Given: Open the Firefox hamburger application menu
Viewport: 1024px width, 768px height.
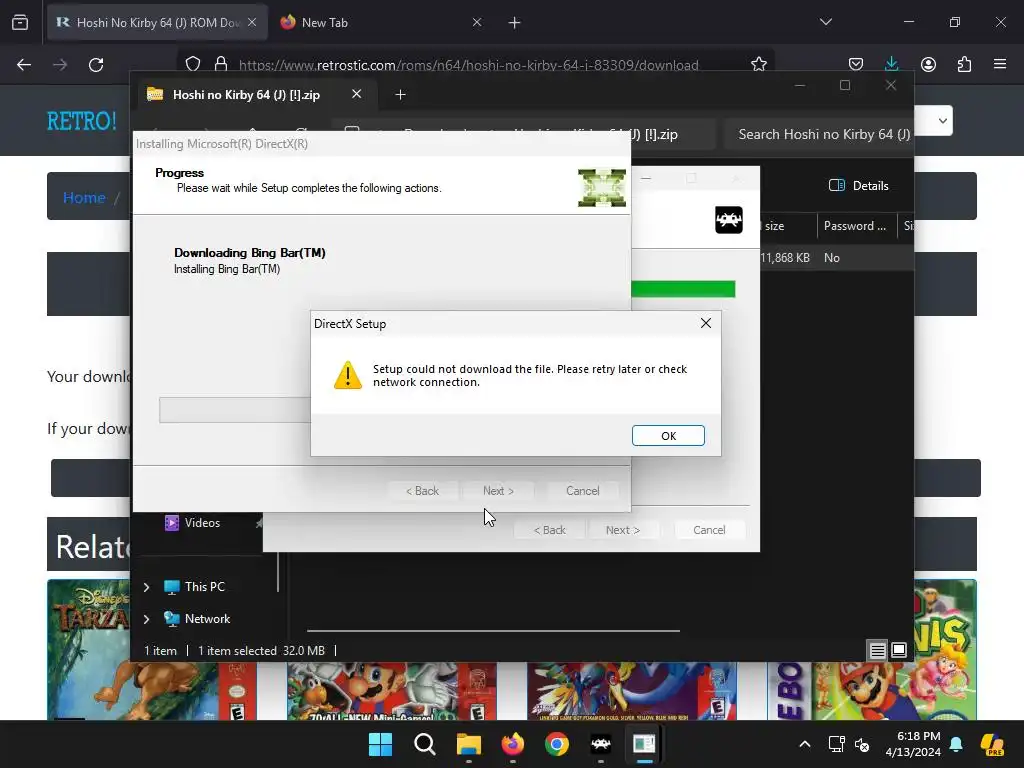Looking at the screenshot, I should (1000, 64).
